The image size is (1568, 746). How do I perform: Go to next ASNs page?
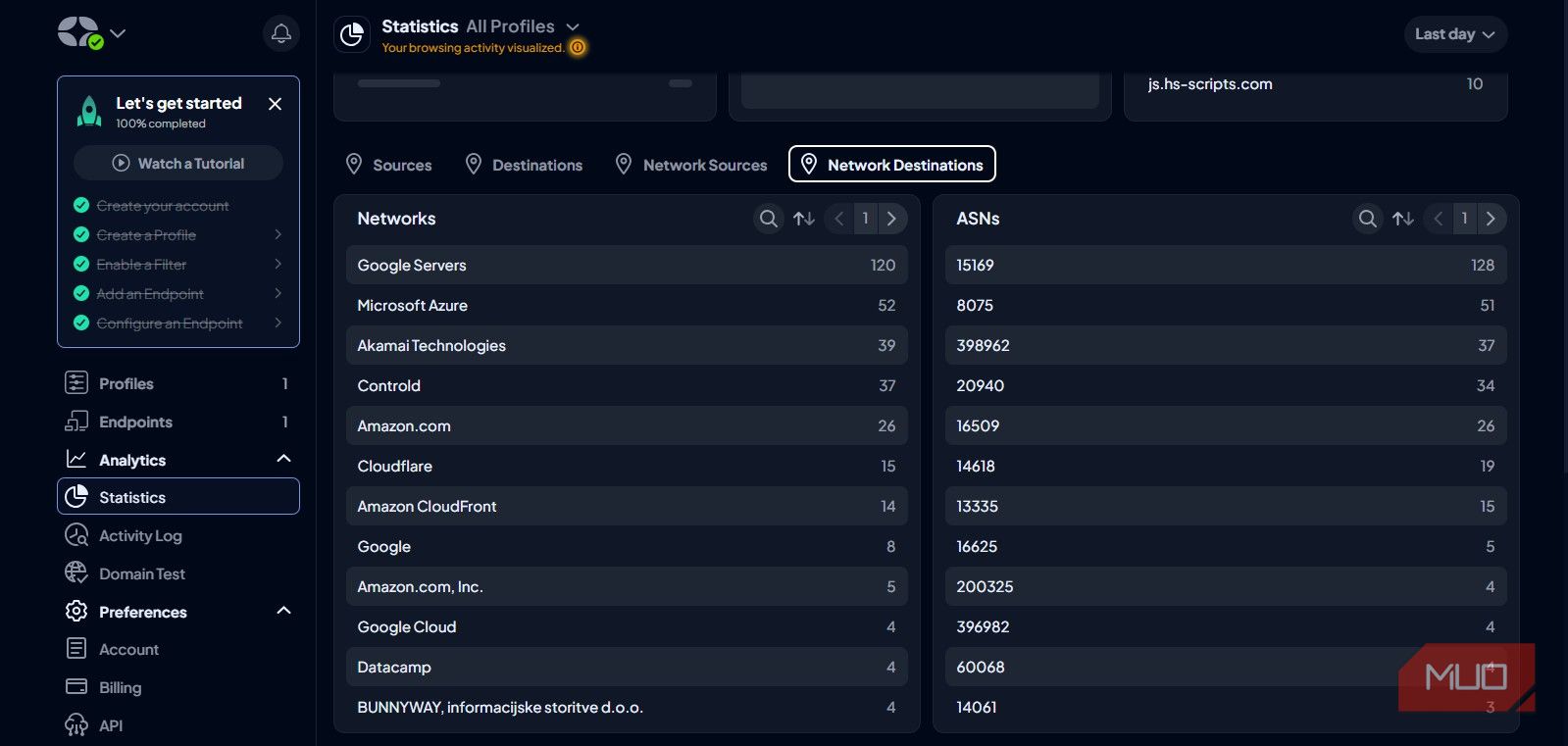[1491, 219]
